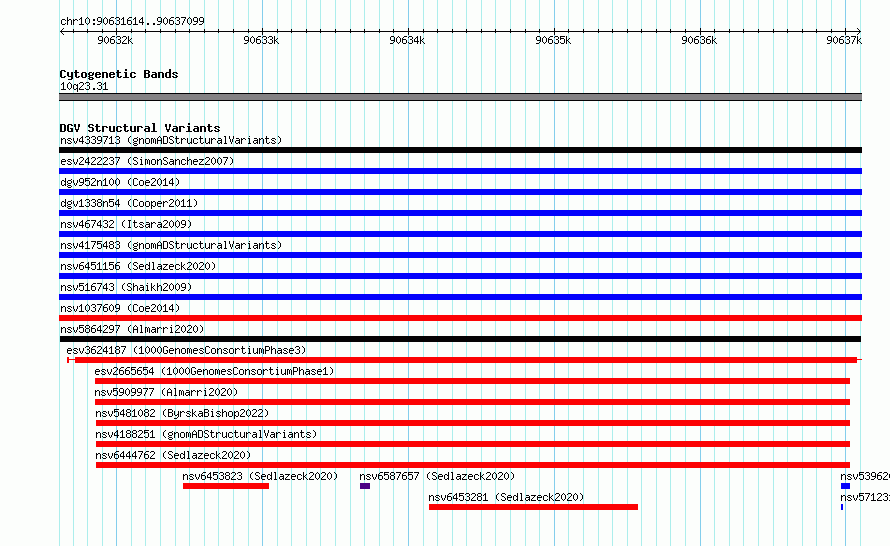Open dgv1338n54 (Cooper2011) variant label
The image size is (890, 546).
coord(129,203)
